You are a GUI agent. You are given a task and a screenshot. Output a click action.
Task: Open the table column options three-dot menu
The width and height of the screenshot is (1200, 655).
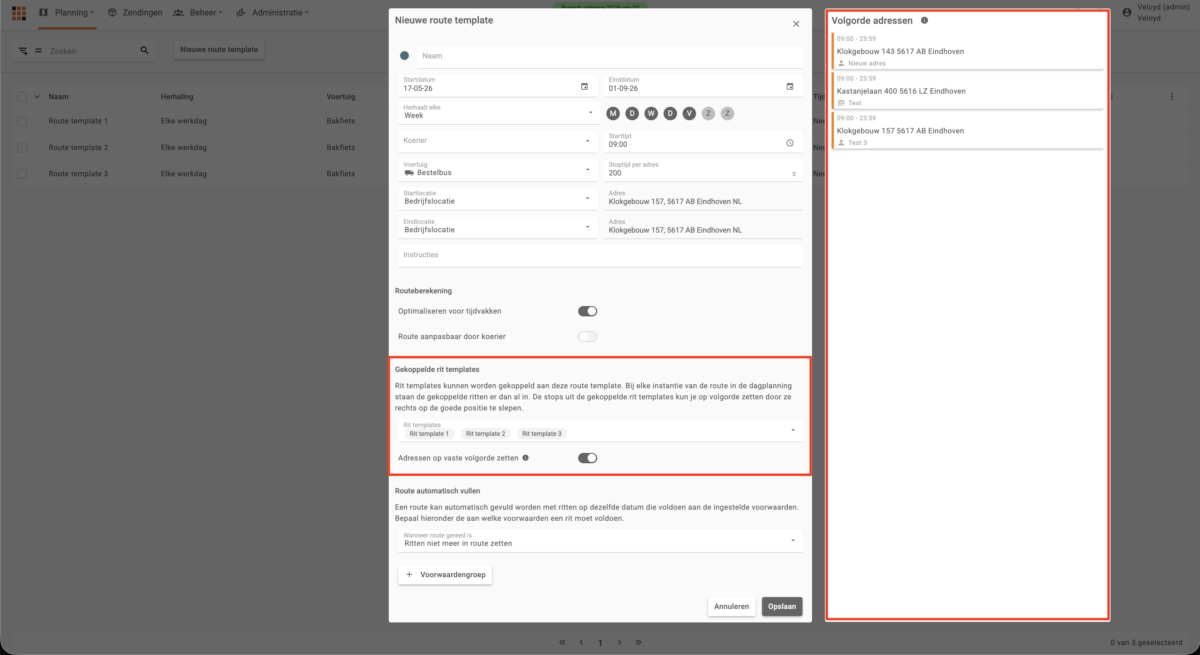(1172, 96)
